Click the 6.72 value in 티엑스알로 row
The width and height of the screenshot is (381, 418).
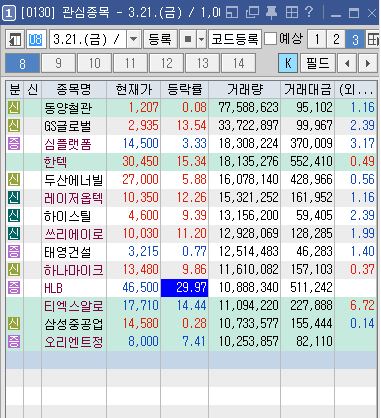coord(362,306)
